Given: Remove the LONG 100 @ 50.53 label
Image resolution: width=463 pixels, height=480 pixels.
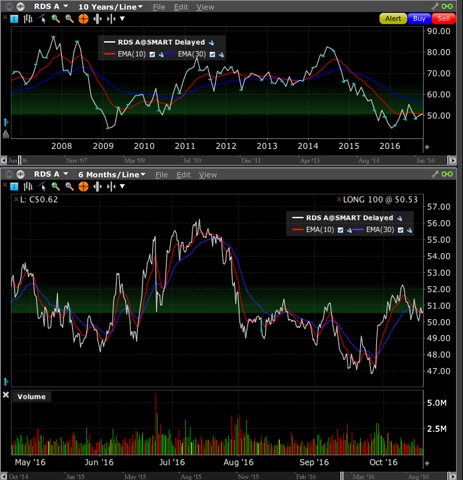Looking at the screenshot, I should pos(339,199).
